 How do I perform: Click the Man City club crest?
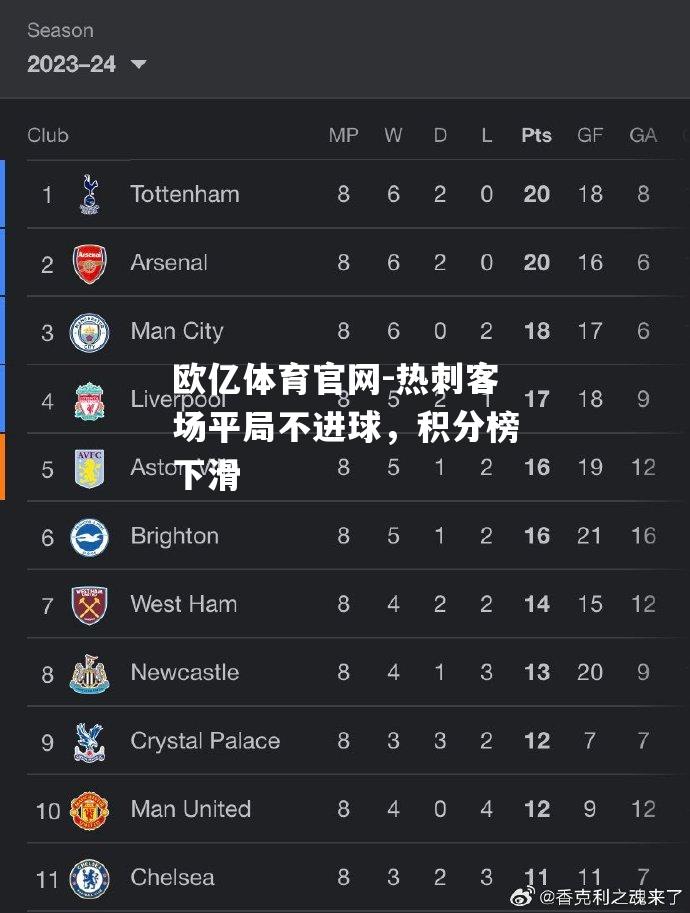coord(89,331)
